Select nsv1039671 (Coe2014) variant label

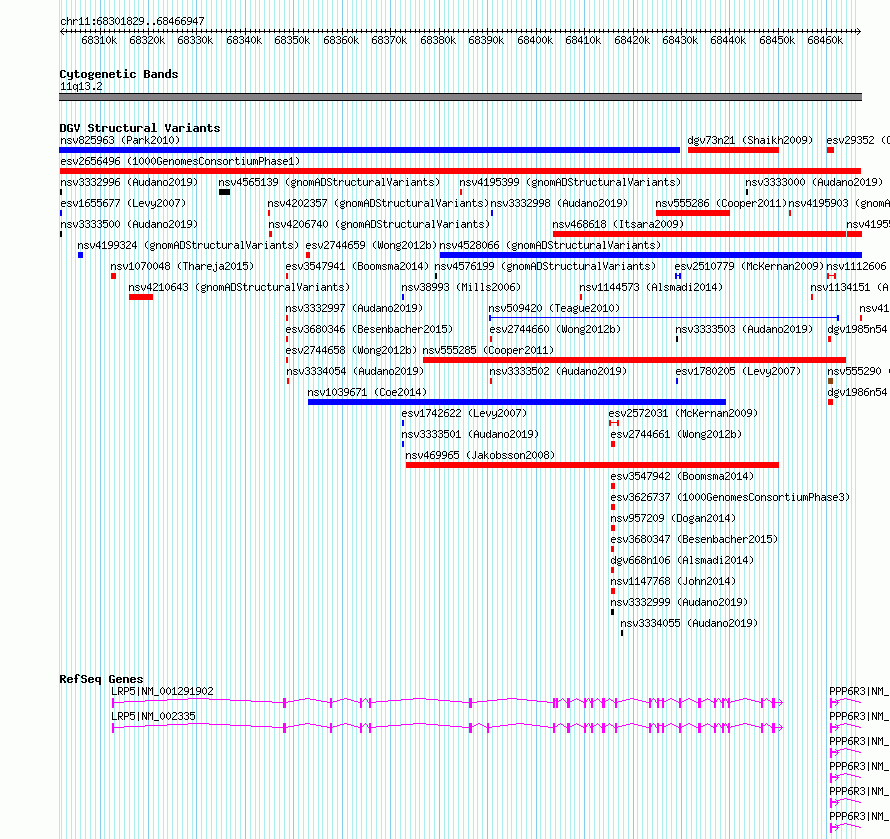coord(367,392)
